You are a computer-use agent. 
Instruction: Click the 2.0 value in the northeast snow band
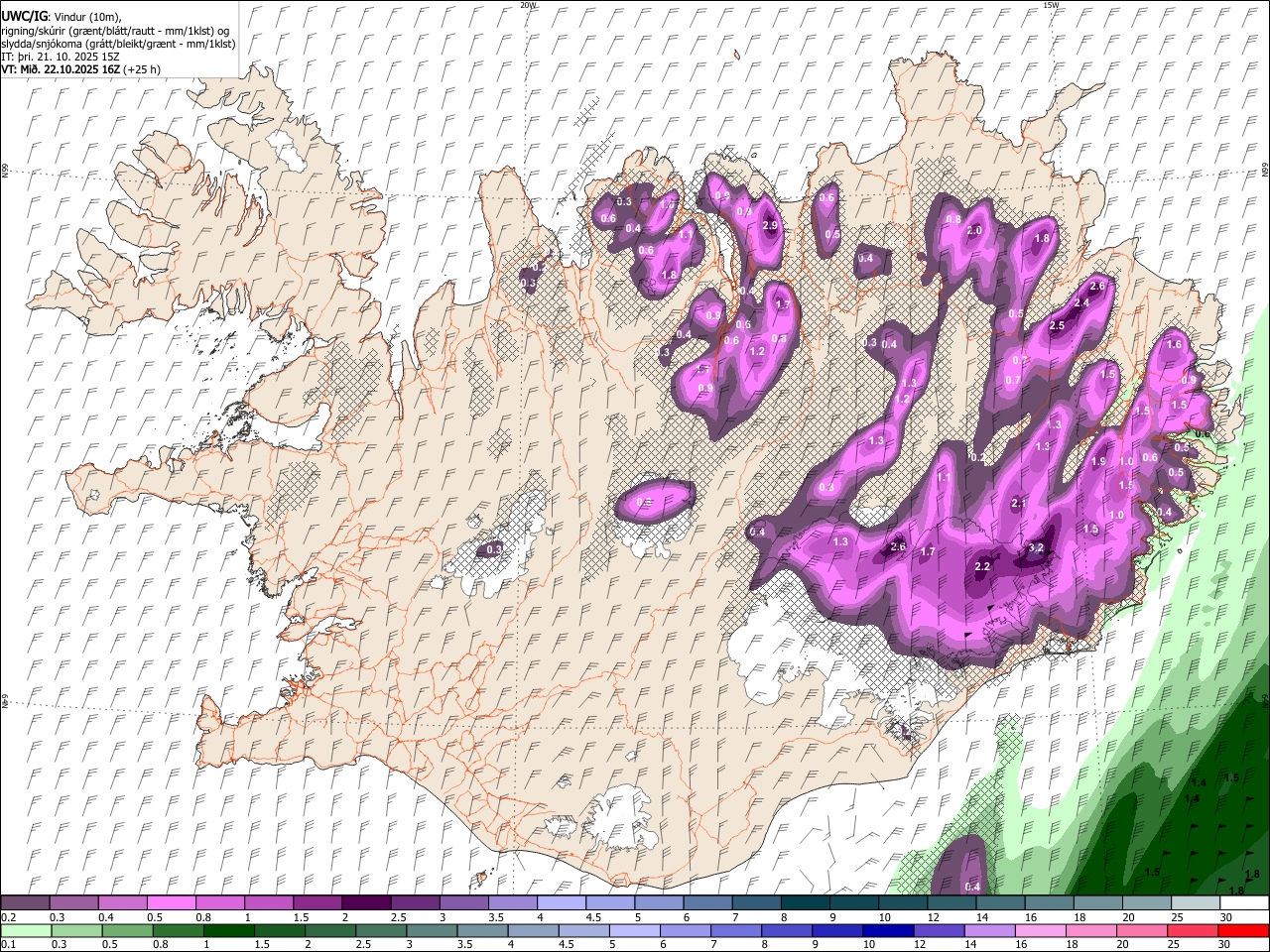click(974, 230)
